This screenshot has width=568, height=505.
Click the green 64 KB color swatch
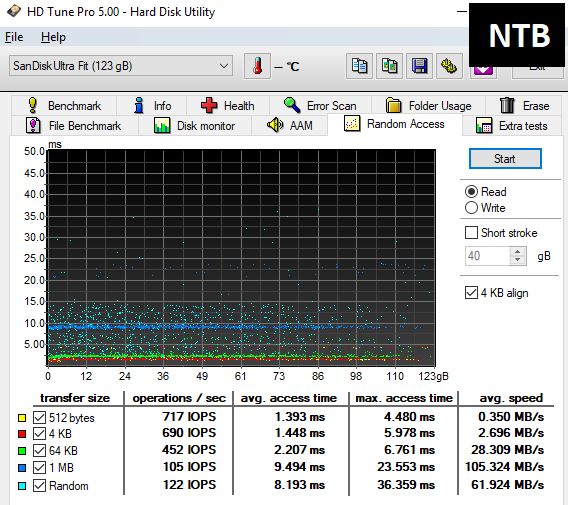[22, 451]
